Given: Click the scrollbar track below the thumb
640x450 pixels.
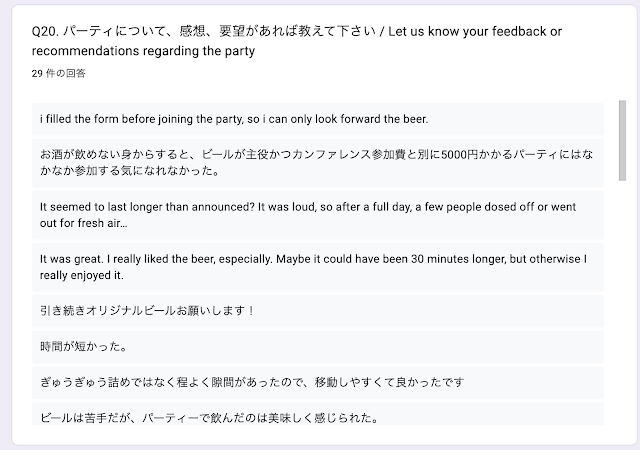Looking at the screenshot, I should click(x=621, y=300).
